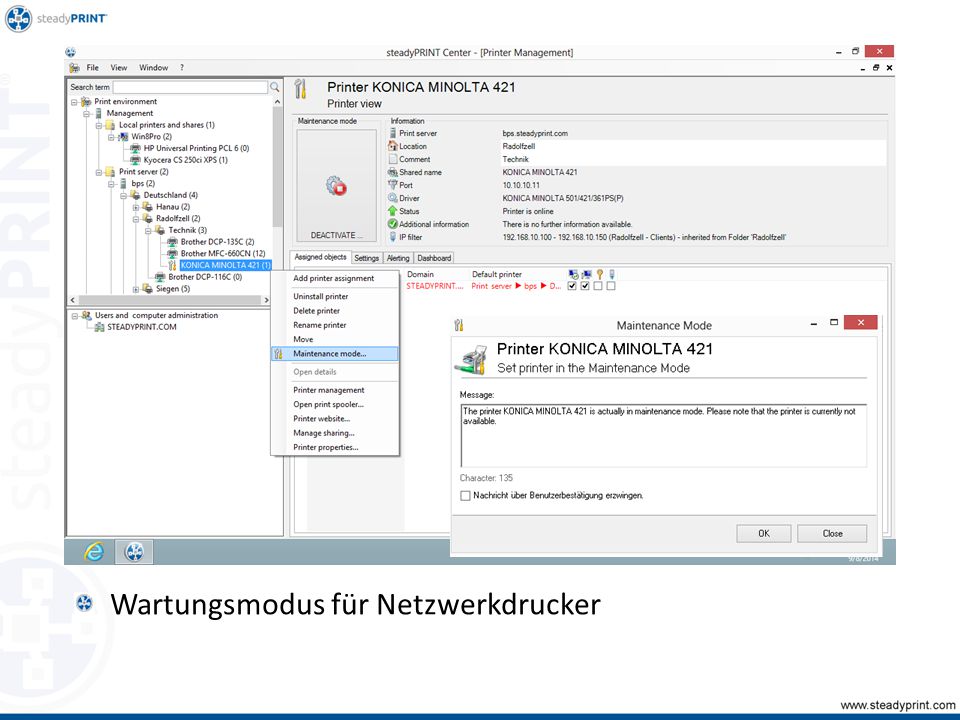
Task: Enable Nachricht über Benutzerbestätigung erzwingen checkbox
Action: click(465, 495)
